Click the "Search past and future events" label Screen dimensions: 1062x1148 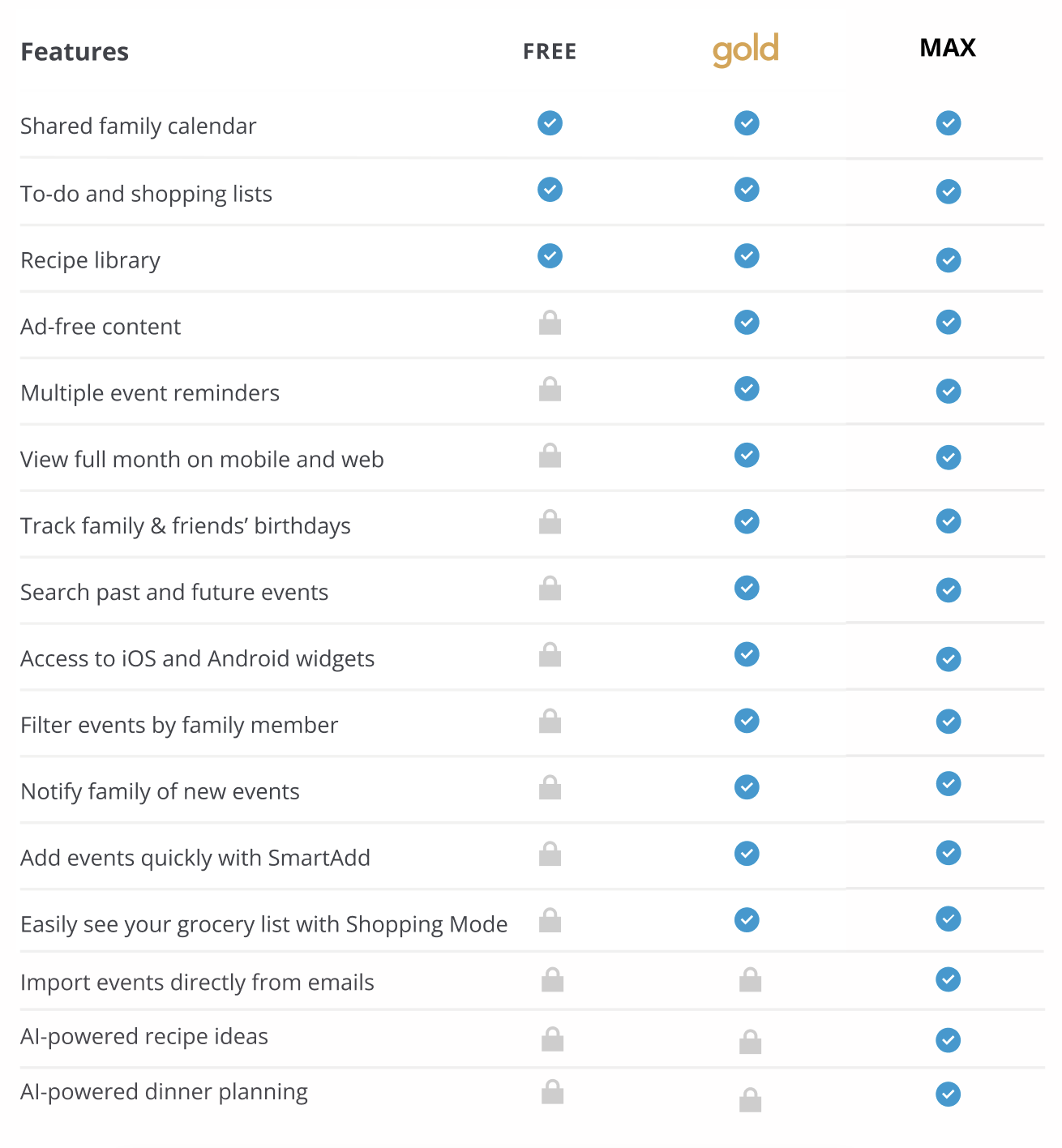pyautogui.click(x=174, y=593)
